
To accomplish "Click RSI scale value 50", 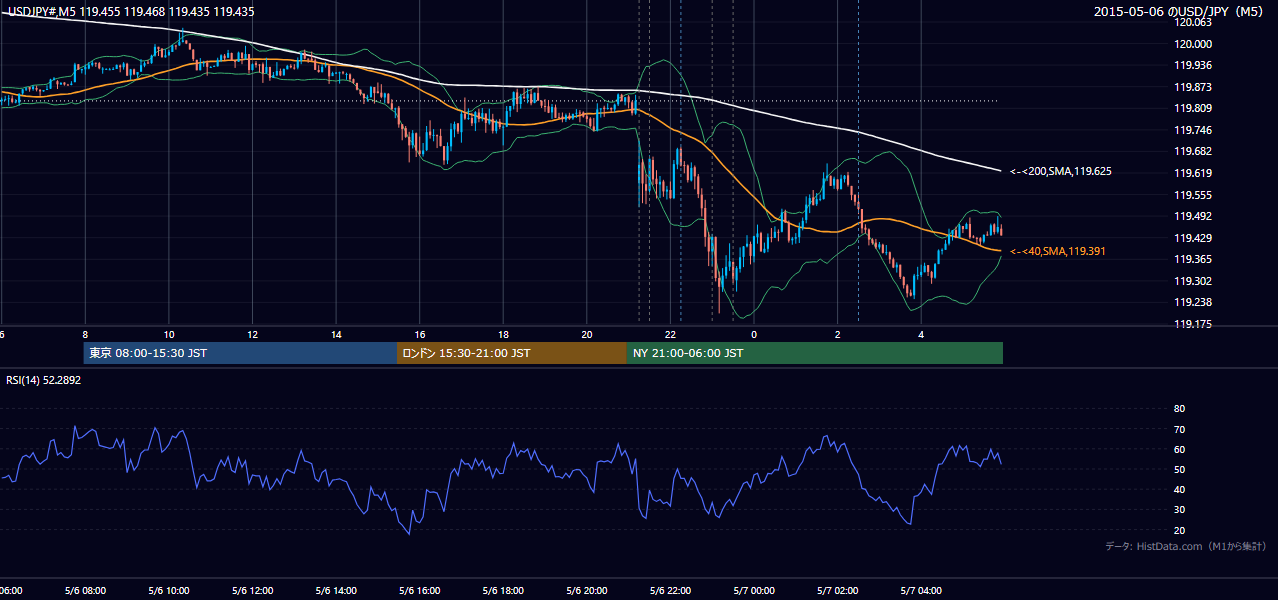I will (1179, 469).
